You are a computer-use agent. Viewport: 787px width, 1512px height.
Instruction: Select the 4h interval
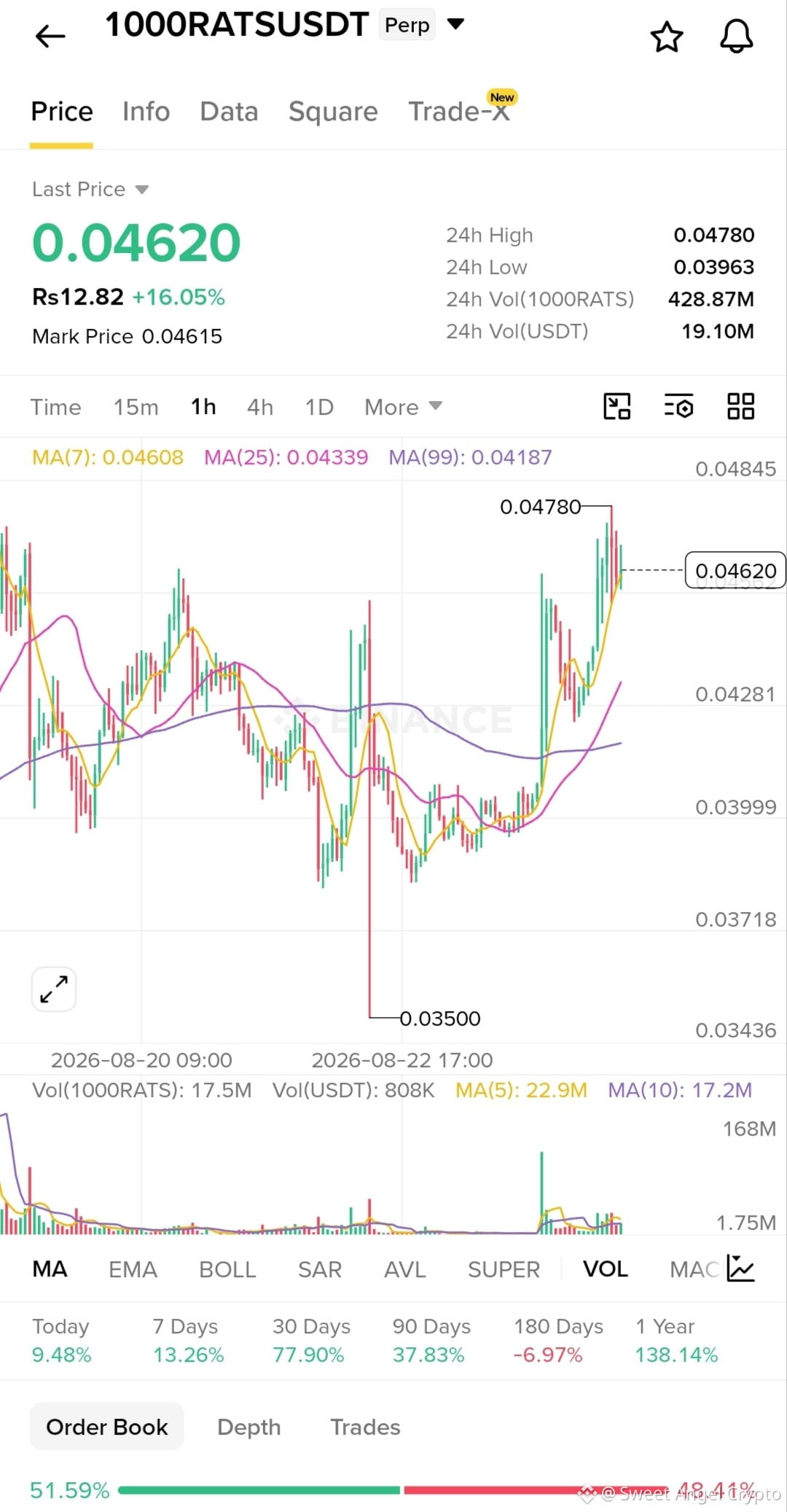[x=260, y=407]
